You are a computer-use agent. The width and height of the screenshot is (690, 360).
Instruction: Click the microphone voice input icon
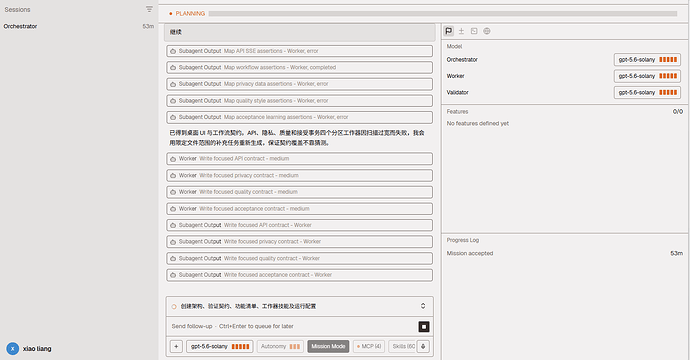click(423, 346)
